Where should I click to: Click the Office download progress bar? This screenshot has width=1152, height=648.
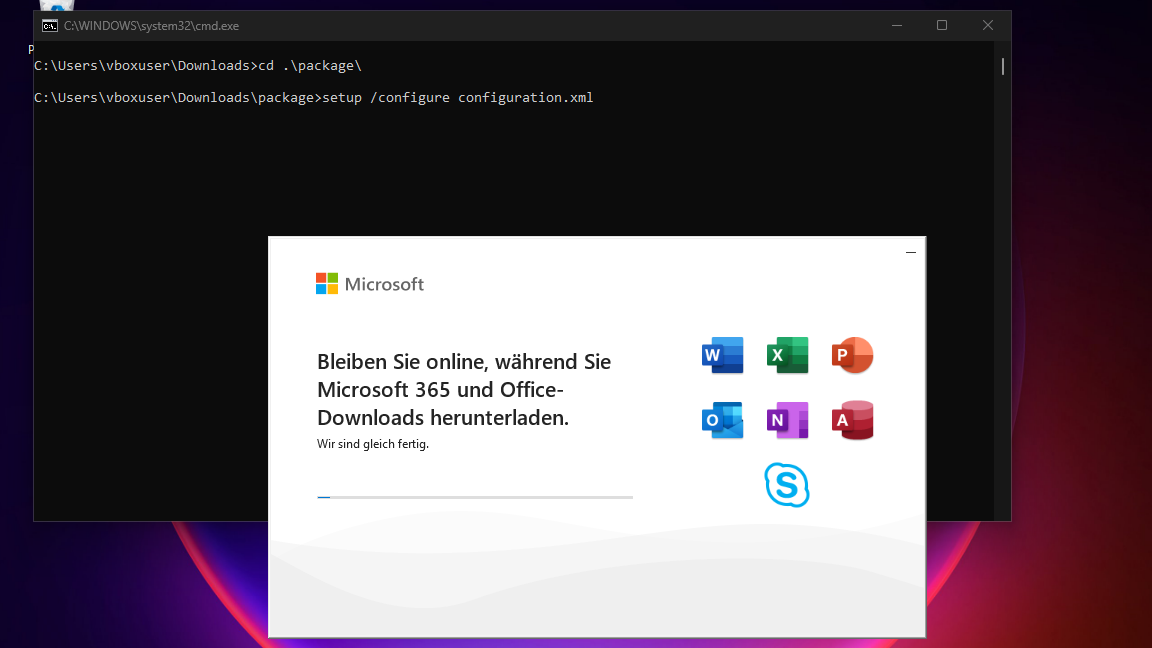475,497
